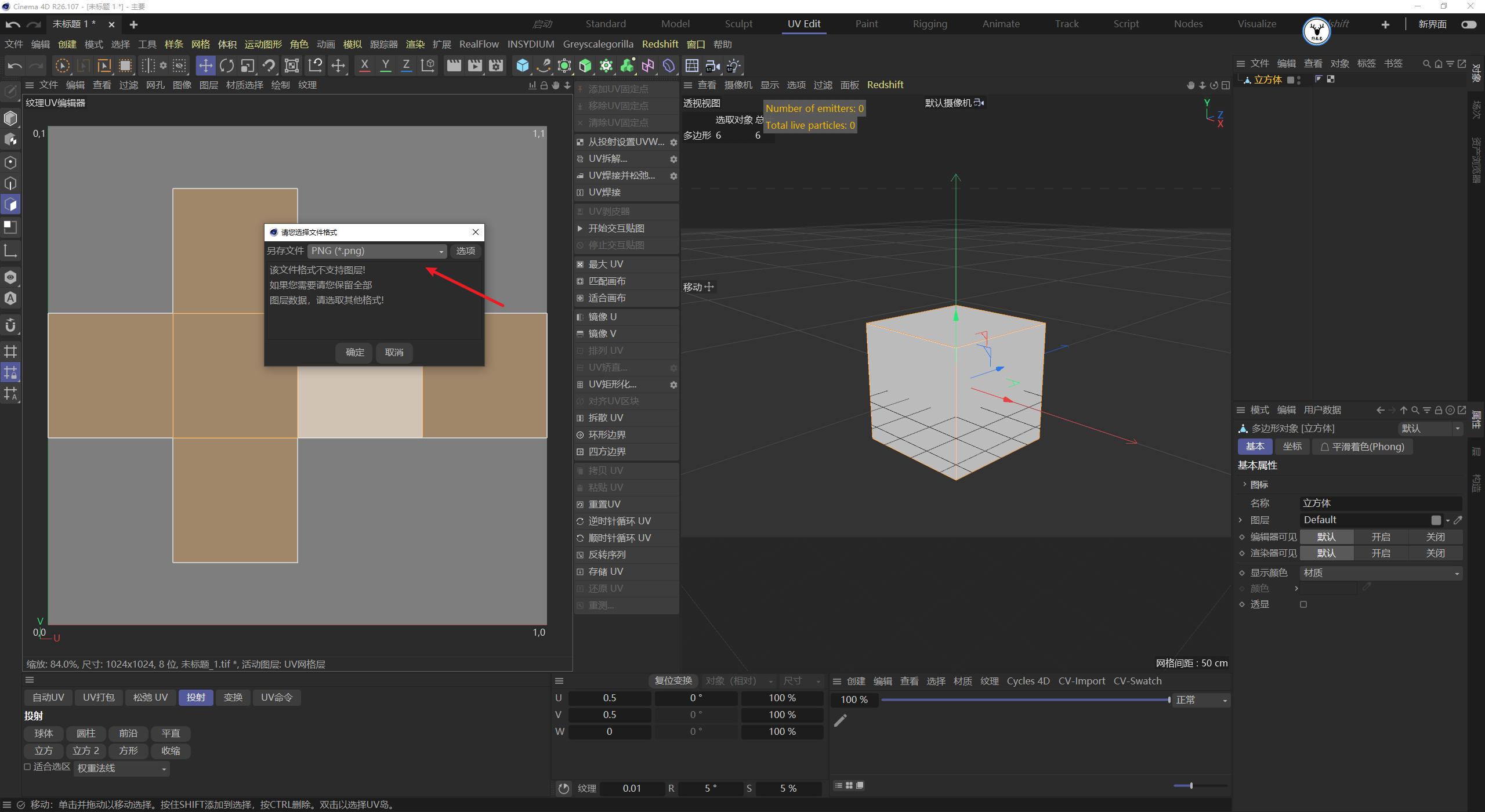The image size is (1485, 812).
Task: Switch to the Paint layout tab
Action: tap(866, 24)
